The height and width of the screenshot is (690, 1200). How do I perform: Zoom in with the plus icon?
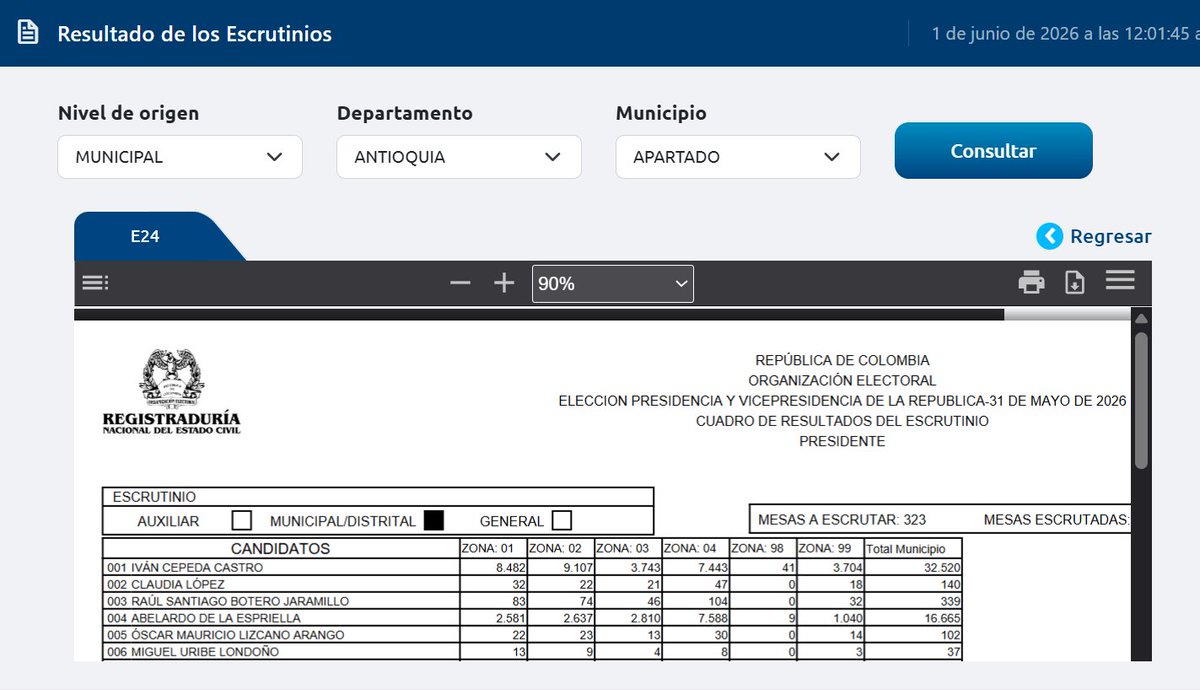coord(504,283)
